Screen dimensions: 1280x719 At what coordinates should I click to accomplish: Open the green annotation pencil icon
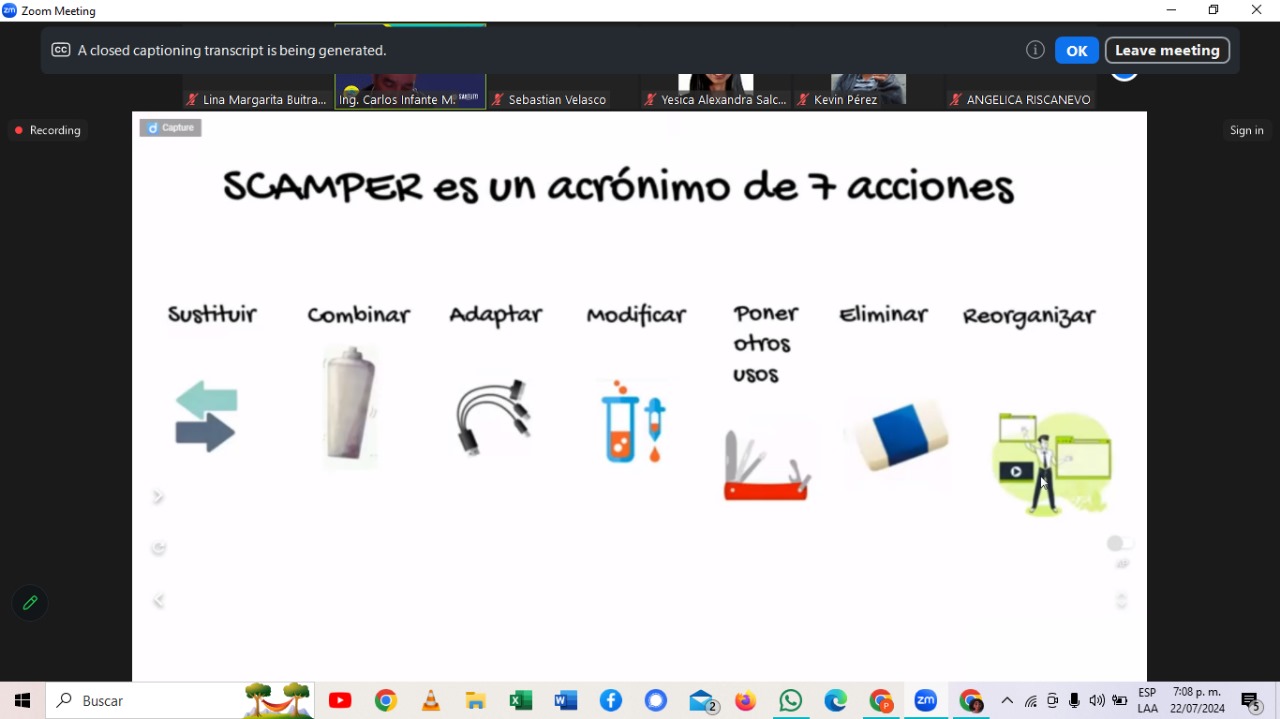30,603
